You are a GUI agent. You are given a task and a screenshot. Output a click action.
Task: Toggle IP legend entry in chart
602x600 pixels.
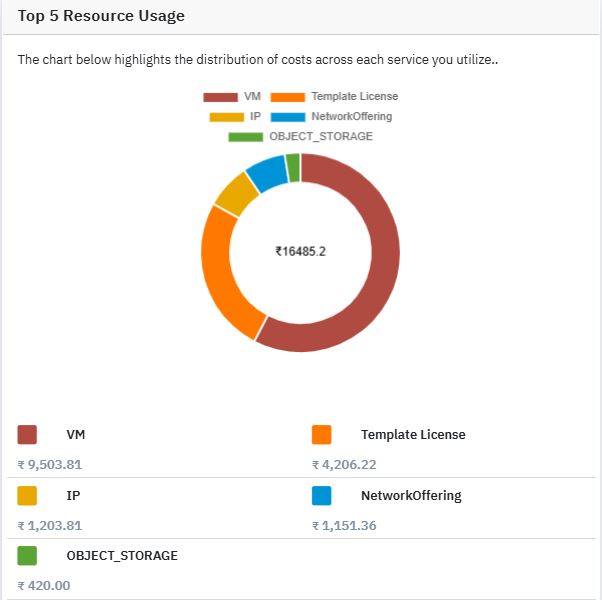[235, 116]
